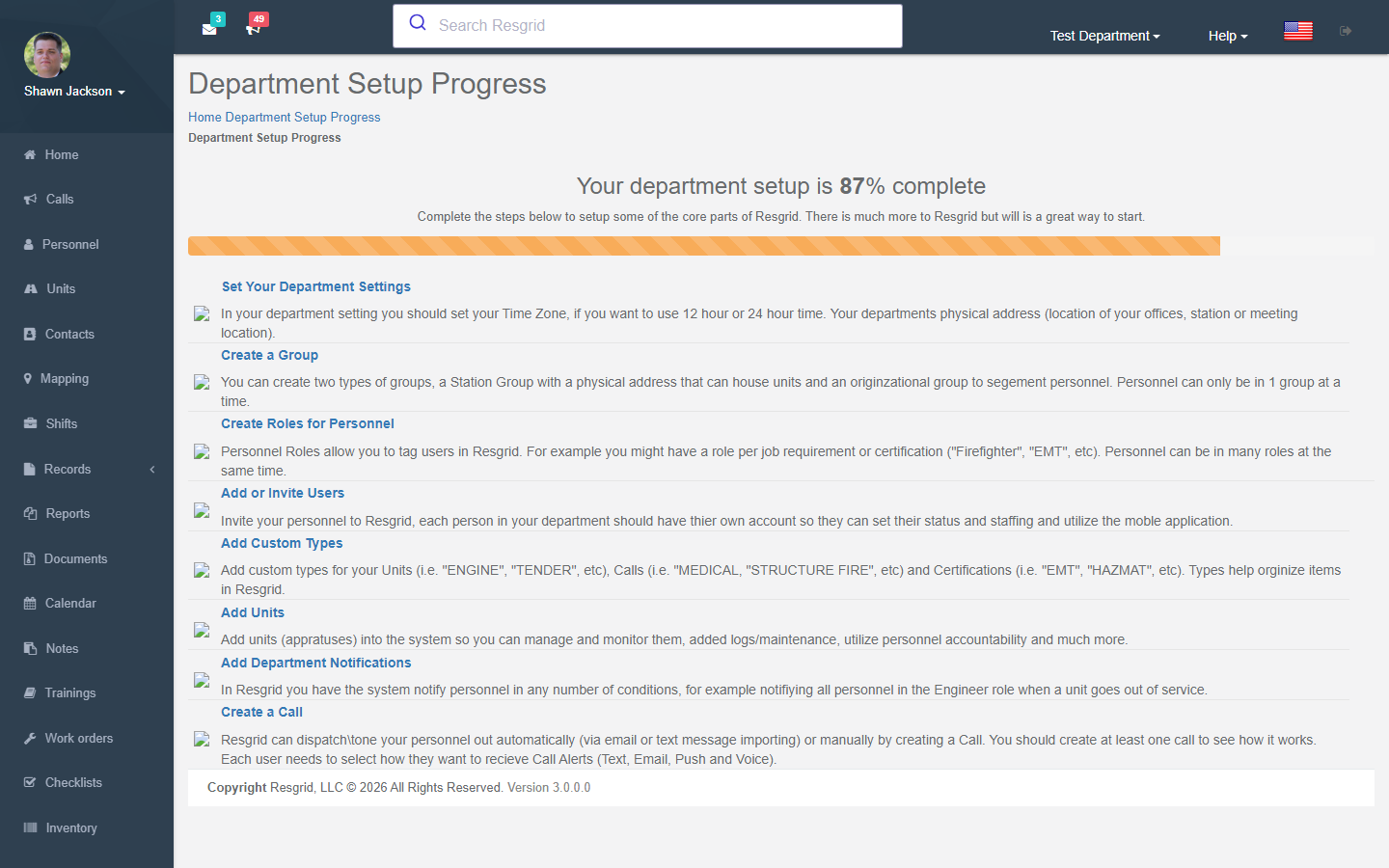Click the Units sidebar vehicle icon

(x=31, y=289)
